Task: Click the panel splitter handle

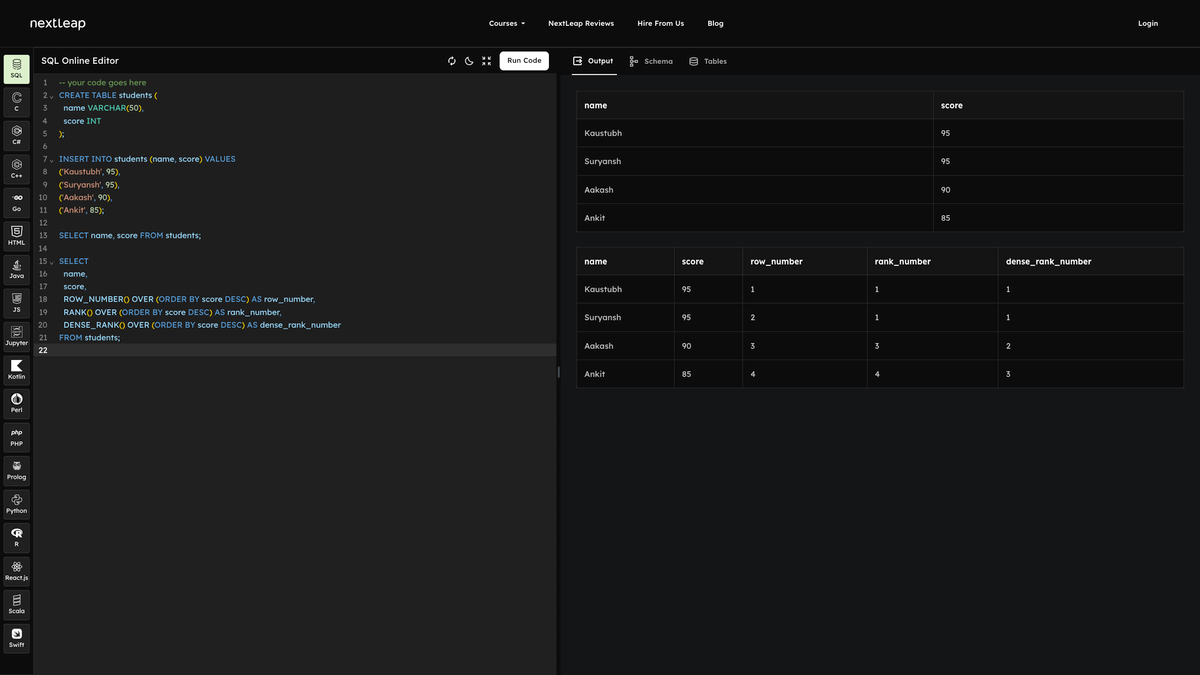Action: coord(558,372)
